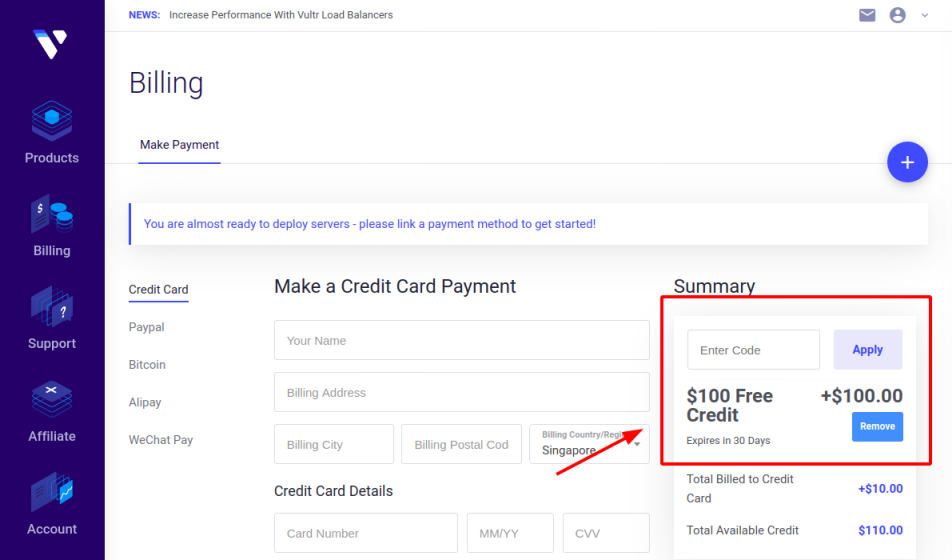Focus the Card Number field
This screenshot has height=560, width=952.
click(366, 533)
